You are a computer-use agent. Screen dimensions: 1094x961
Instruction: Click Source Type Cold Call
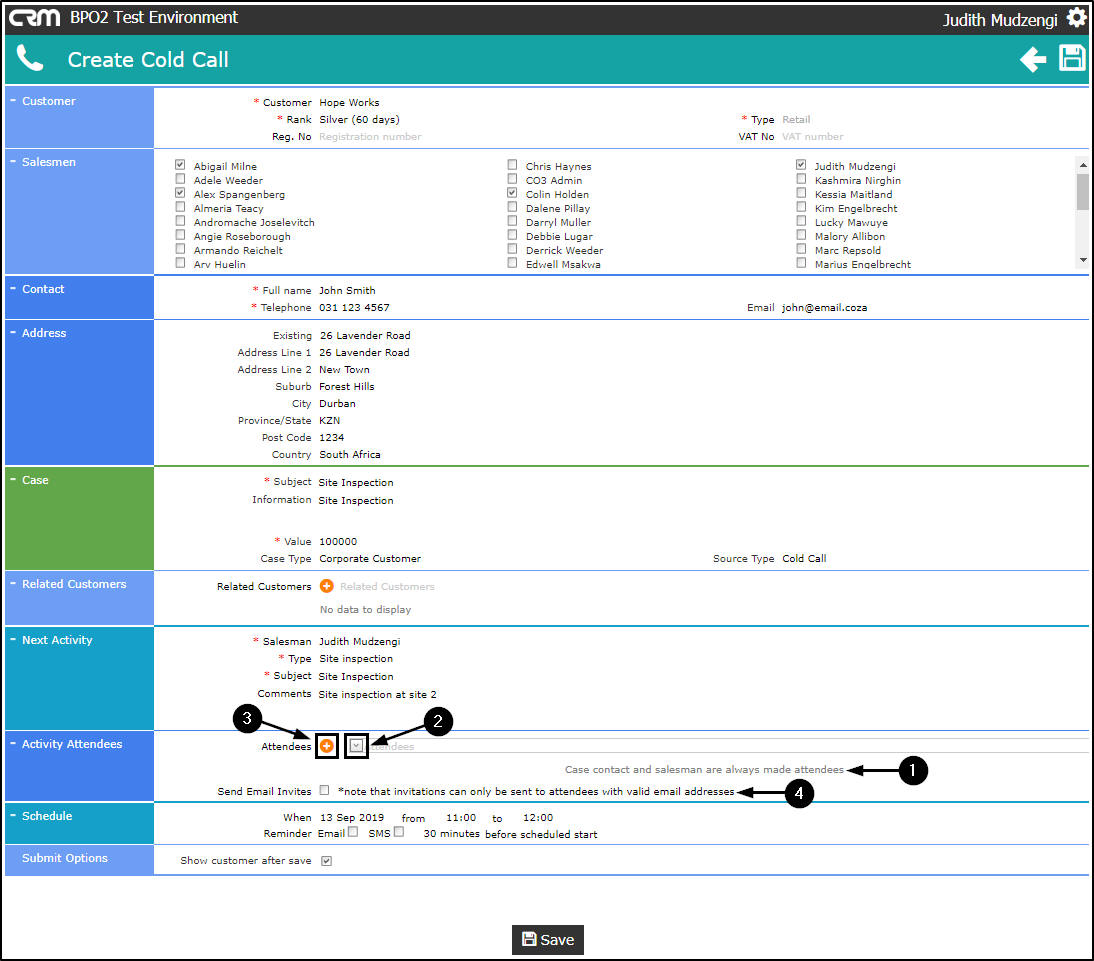(804, 558)
